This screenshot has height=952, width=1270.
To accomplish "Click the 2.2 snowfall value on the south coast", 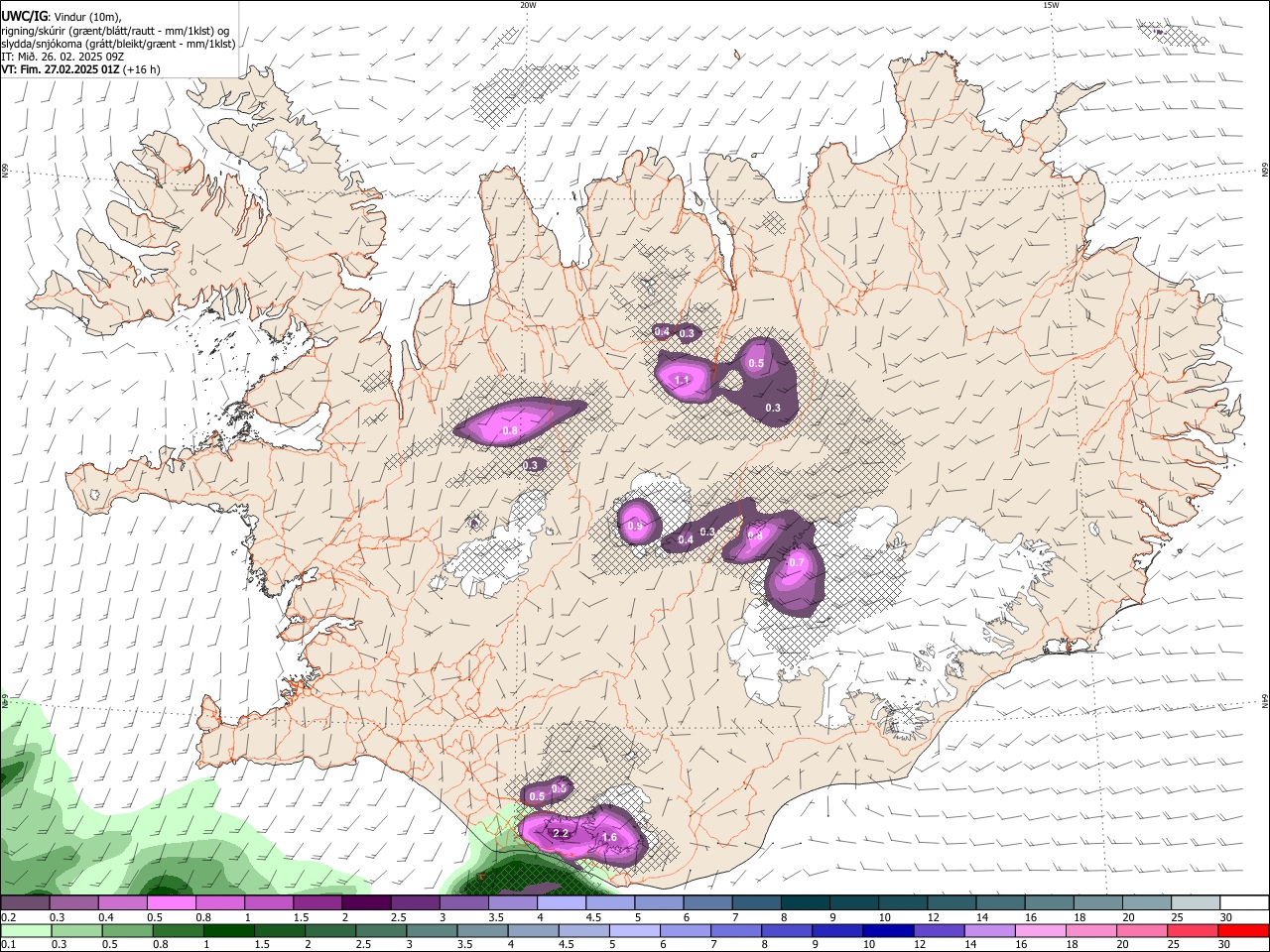I will coord(561,834).
